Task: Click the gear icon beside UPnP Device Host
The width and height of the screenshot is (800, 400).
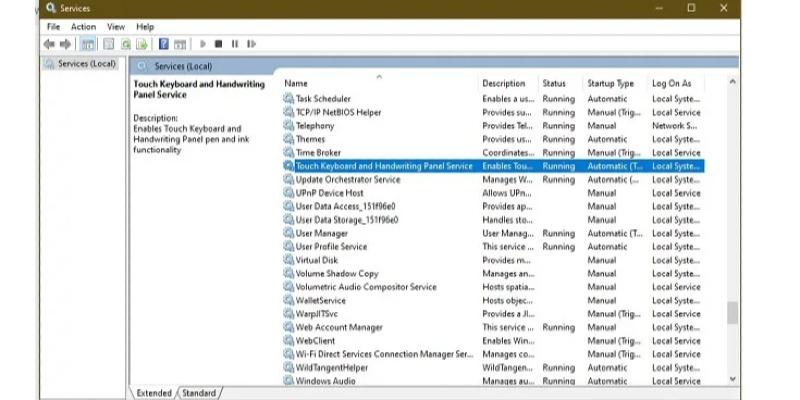Action: point(289,193)
